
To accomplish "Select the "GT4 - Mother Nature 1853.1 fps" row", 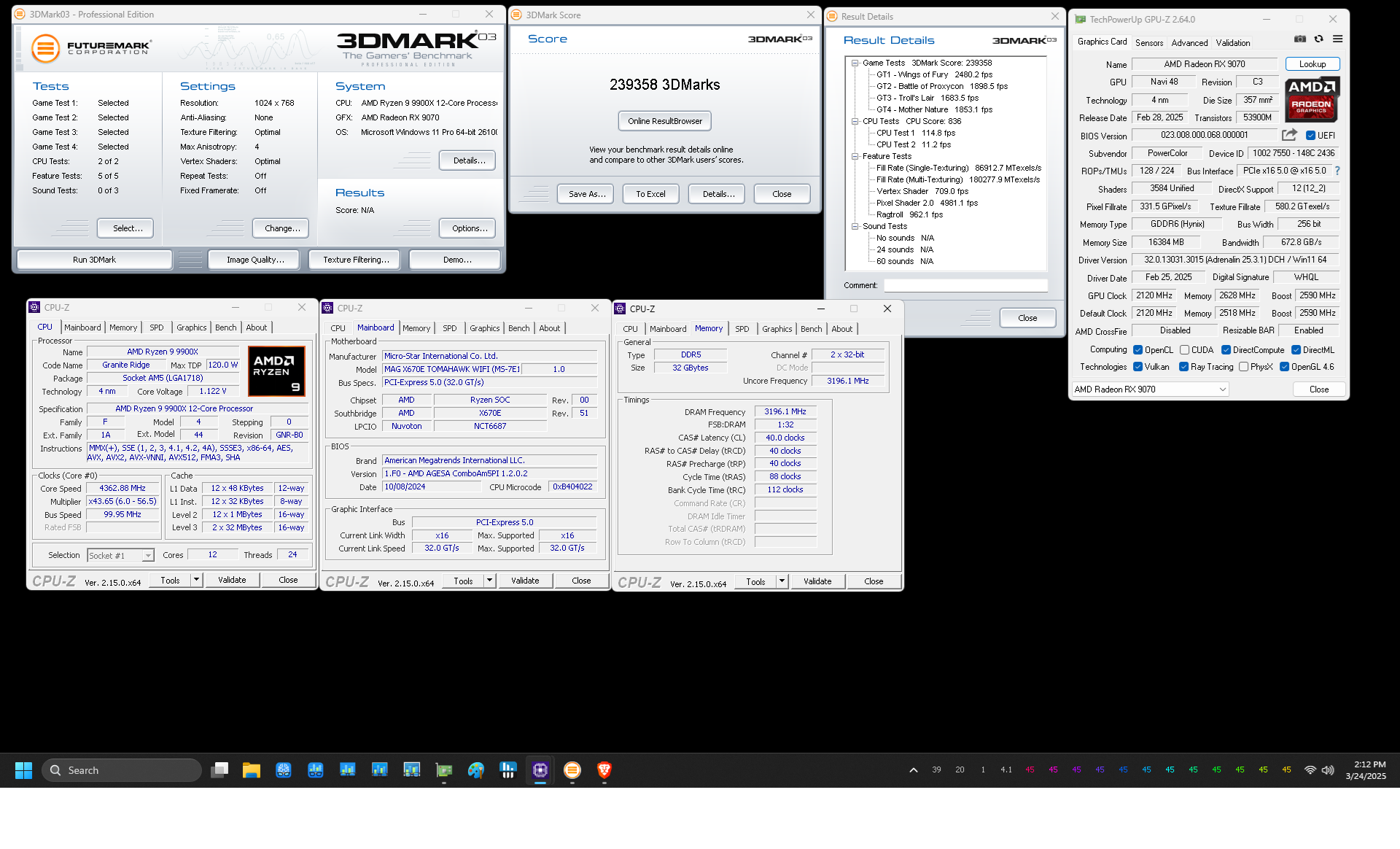I will pyautogui.click(x=934, y=109).
